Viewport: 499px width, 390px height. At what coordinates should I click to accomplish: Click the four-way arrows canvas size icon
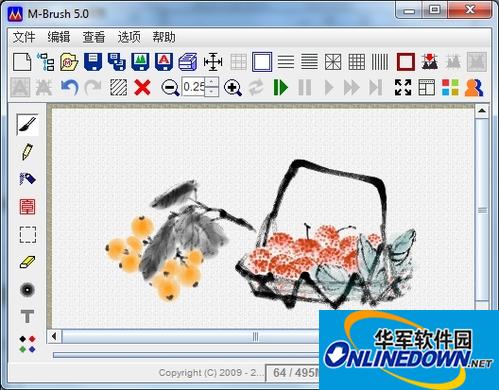[213, 62]
